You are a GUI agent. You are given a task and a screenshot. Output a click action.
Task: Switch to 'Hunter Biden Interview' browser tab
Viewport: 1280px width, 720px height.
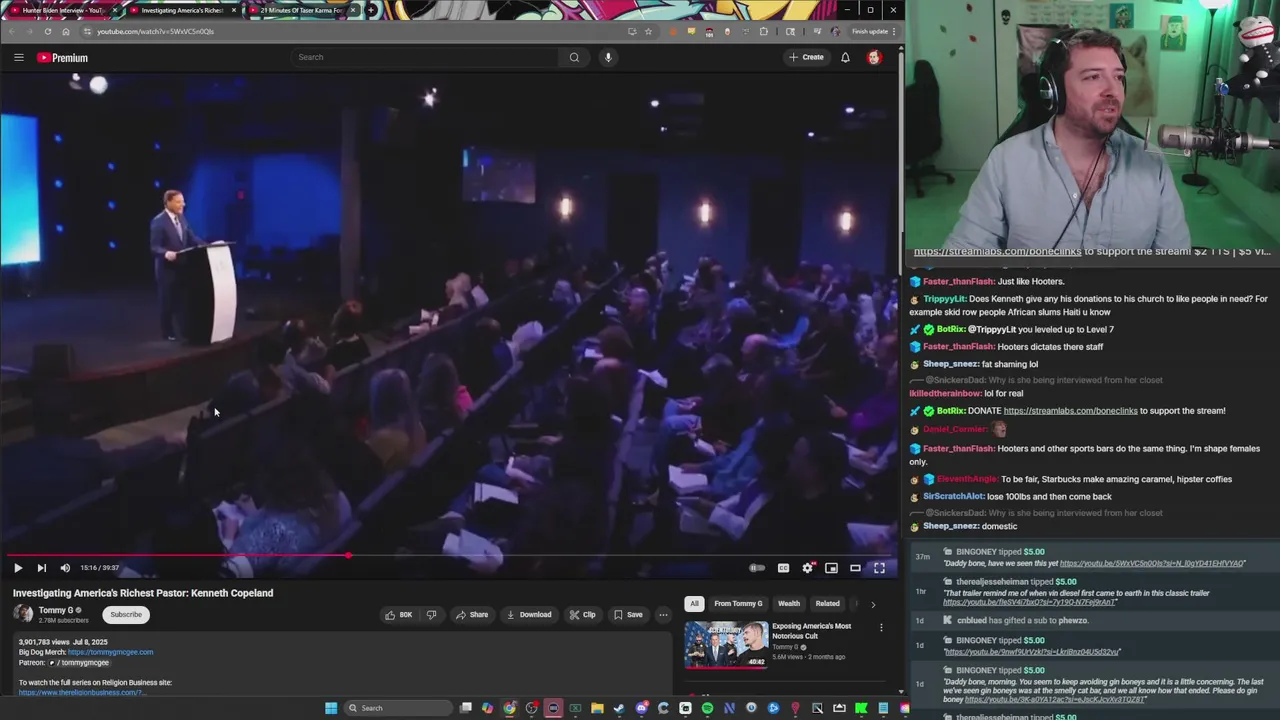tap(64, 10)
